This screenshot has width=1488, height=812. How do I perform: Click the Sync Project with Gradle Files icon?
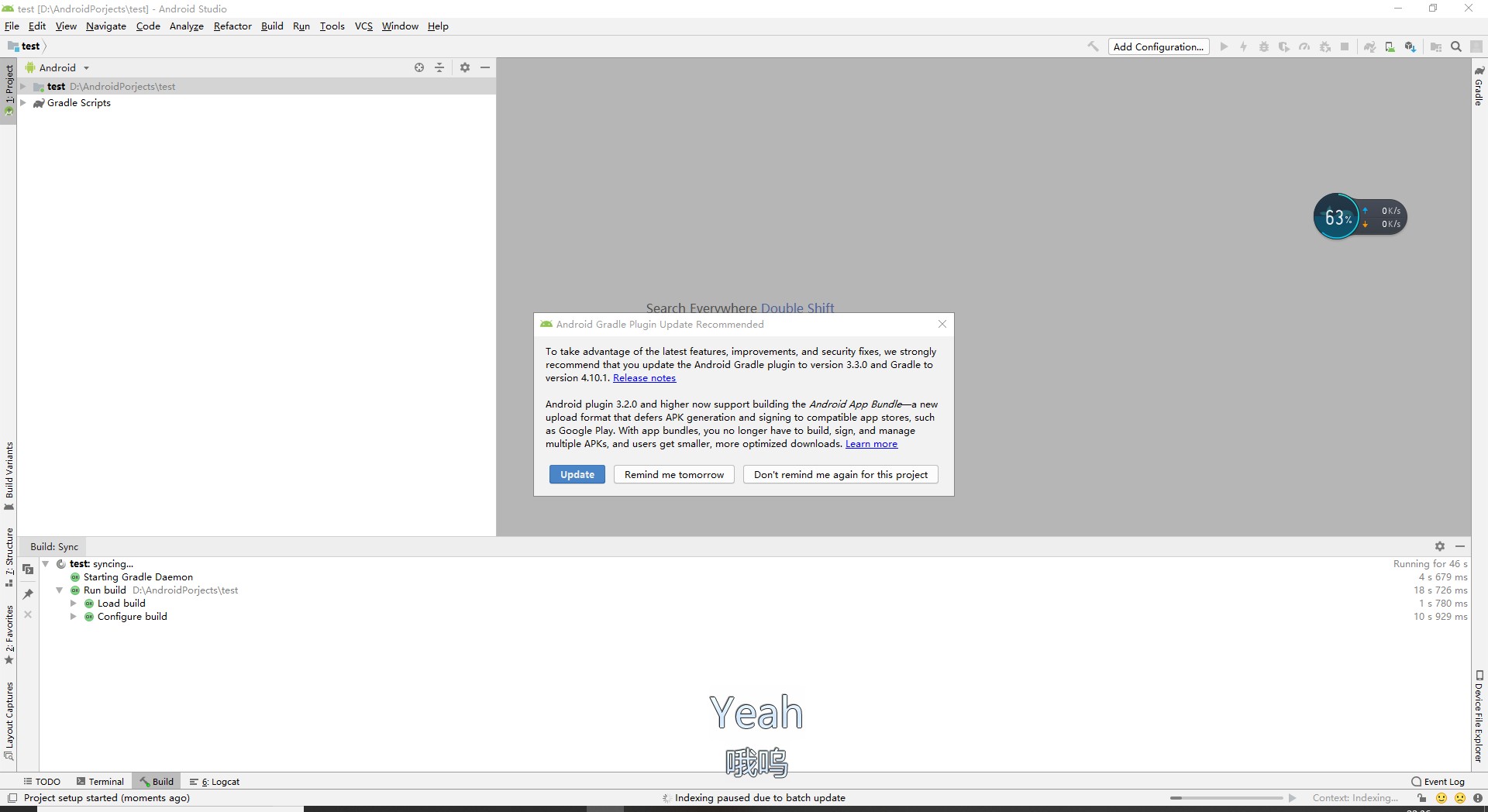[x=1369, y=46]
